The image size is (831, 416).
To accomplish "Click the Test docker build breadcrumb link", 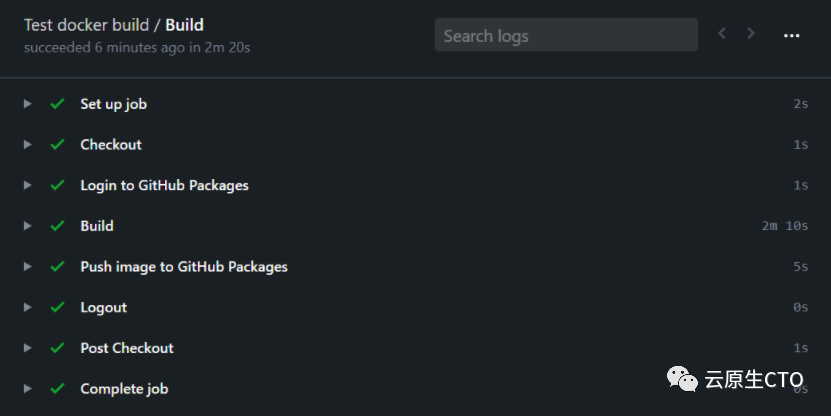I will click(86, 25).
